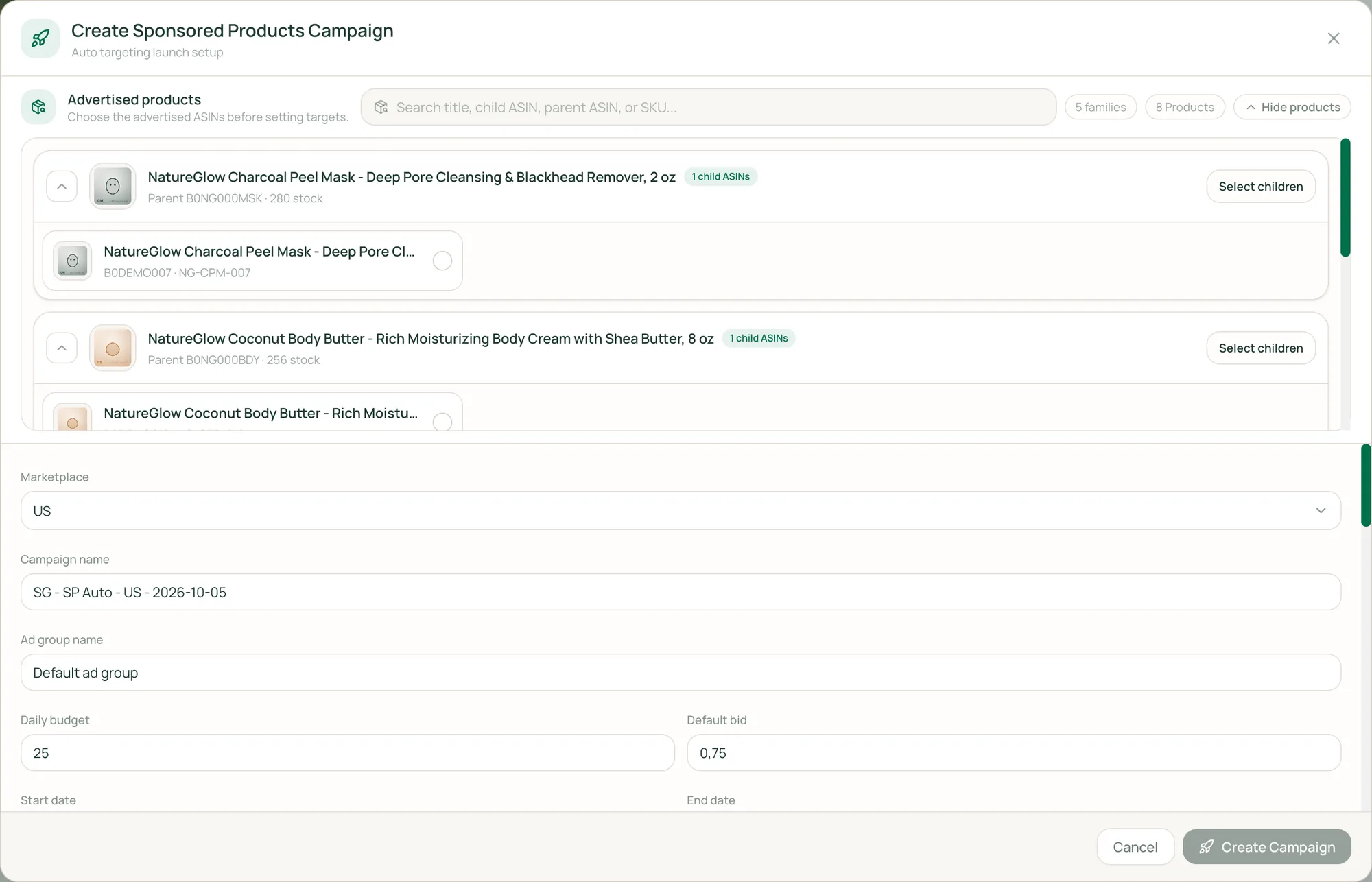Click the form section scrollbar
The image size is (1372, 882).
click(x=1366, y=486)
